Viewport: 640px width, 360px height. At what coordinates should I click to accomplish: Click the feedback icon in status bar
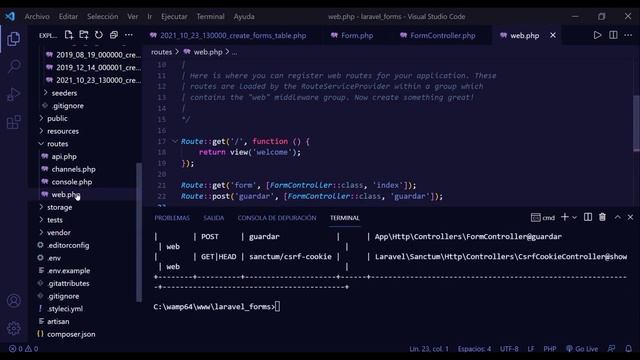(x=611, y=349)
